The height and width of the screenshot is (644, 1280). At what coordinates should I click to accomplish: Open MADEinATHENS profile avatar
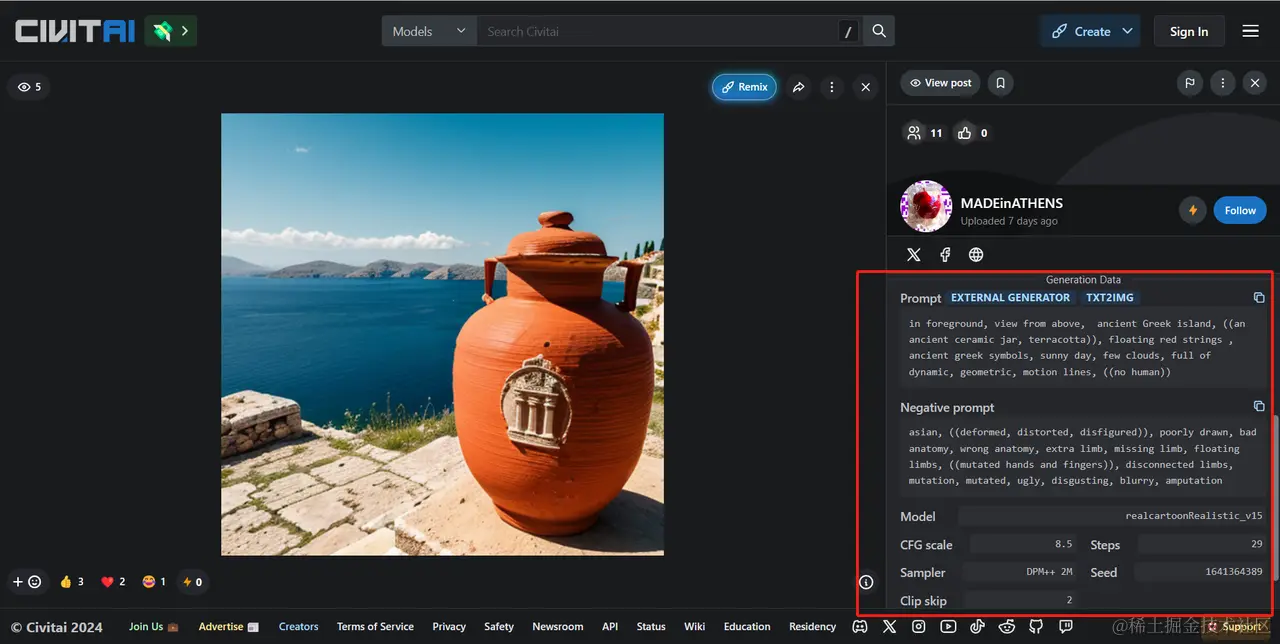tap(926, 206)
